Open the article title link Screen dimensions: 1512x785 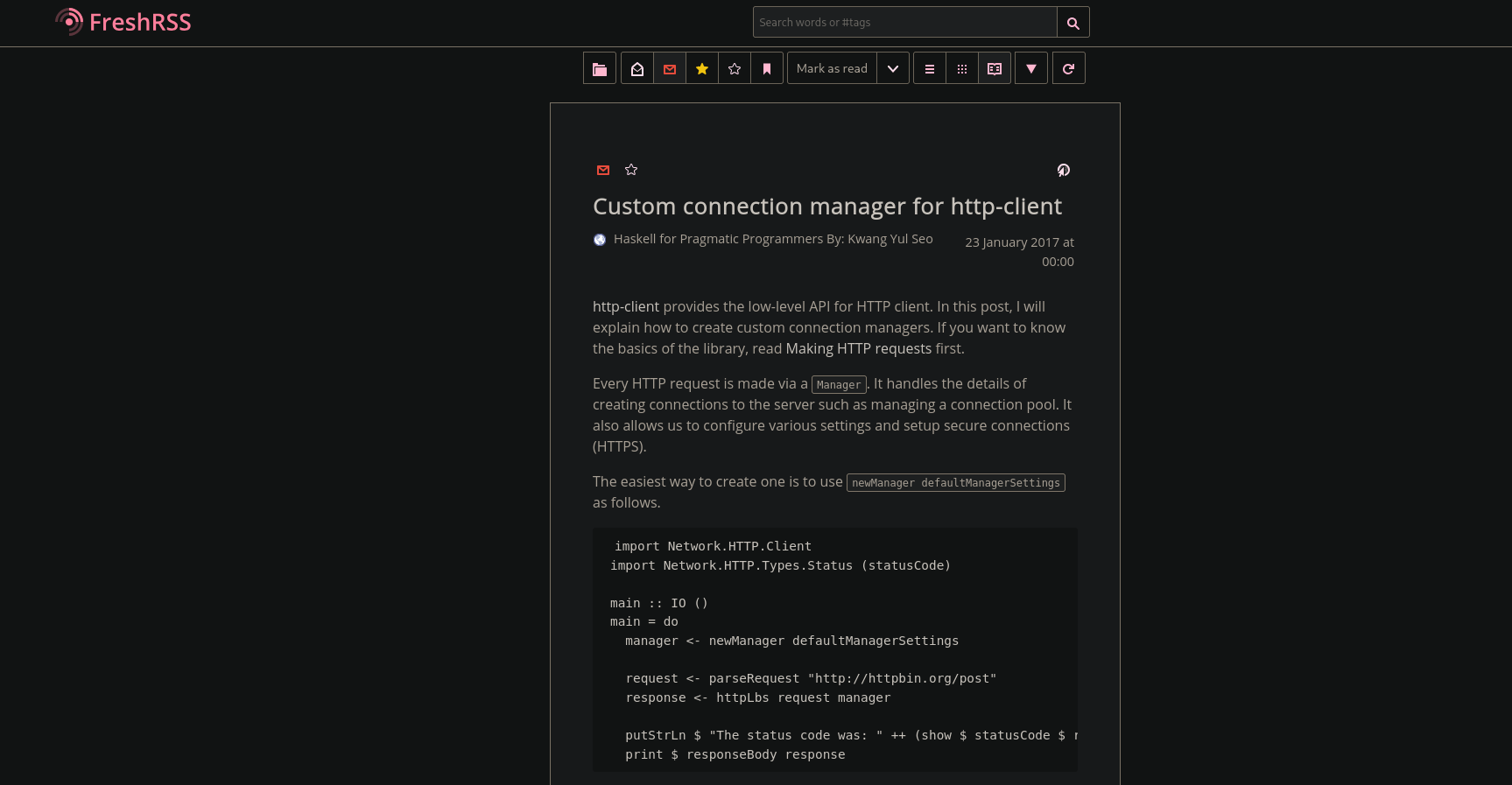tap(827, 207)
